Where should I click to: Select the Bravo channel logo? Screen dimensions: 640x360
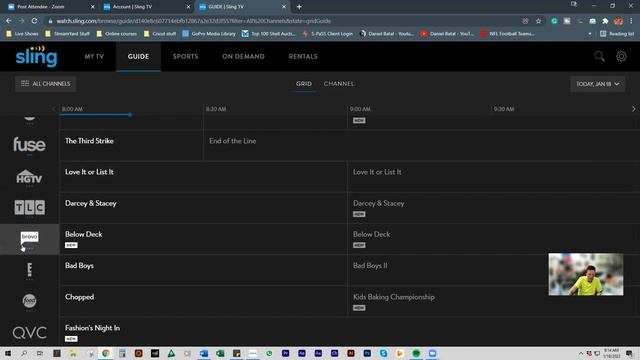pos(29,237)
